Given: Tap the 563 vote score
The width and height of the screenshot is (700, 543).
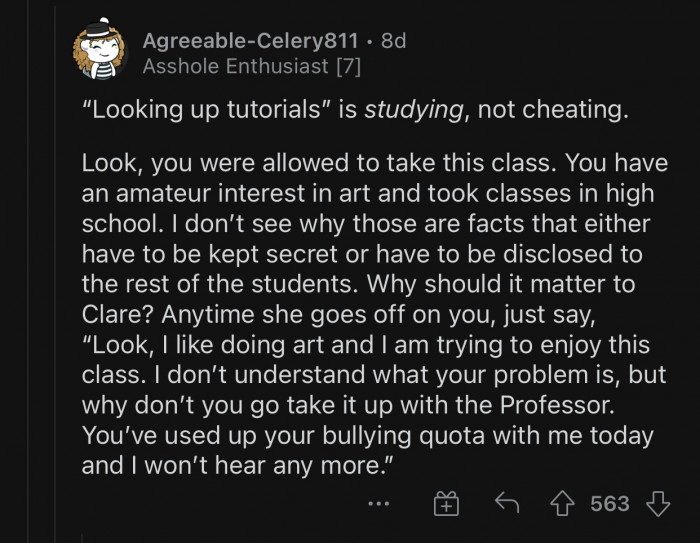Looking at the screenshot, I should (610, 503).
